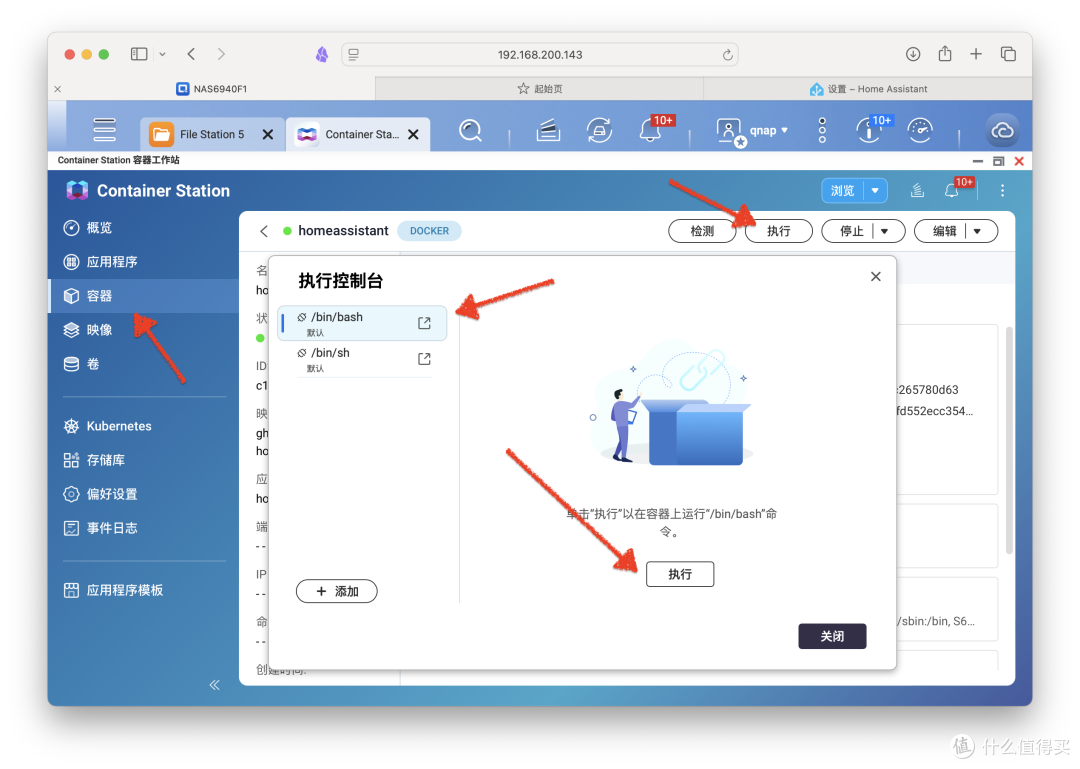
Task: Click the DOCKER tag label
Action: click(x=429, y=231)
